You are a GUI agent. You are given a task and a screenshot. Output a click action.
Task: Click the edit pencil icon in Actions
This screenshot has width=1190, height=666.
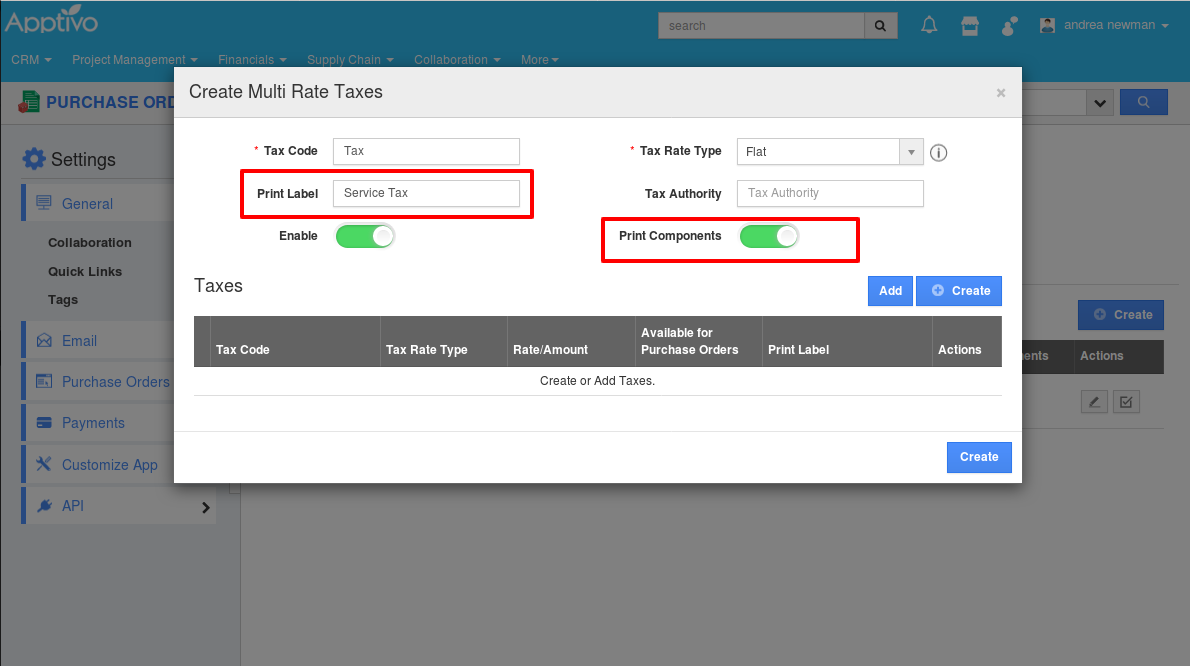pos(1094,402)
